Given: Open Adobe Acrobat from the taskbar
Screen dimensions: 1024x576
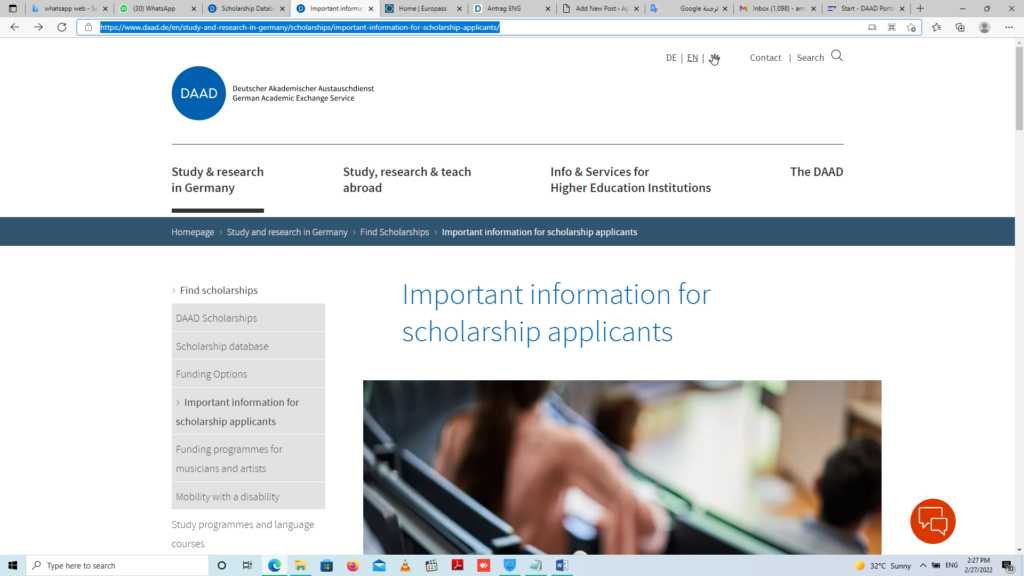Looking at the screenshot, I should coord(457,566).
